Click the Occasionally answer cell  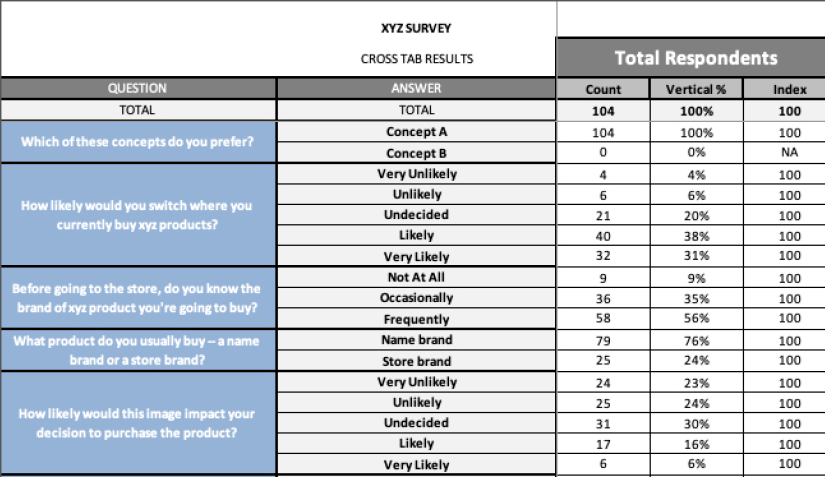[416, 298]
